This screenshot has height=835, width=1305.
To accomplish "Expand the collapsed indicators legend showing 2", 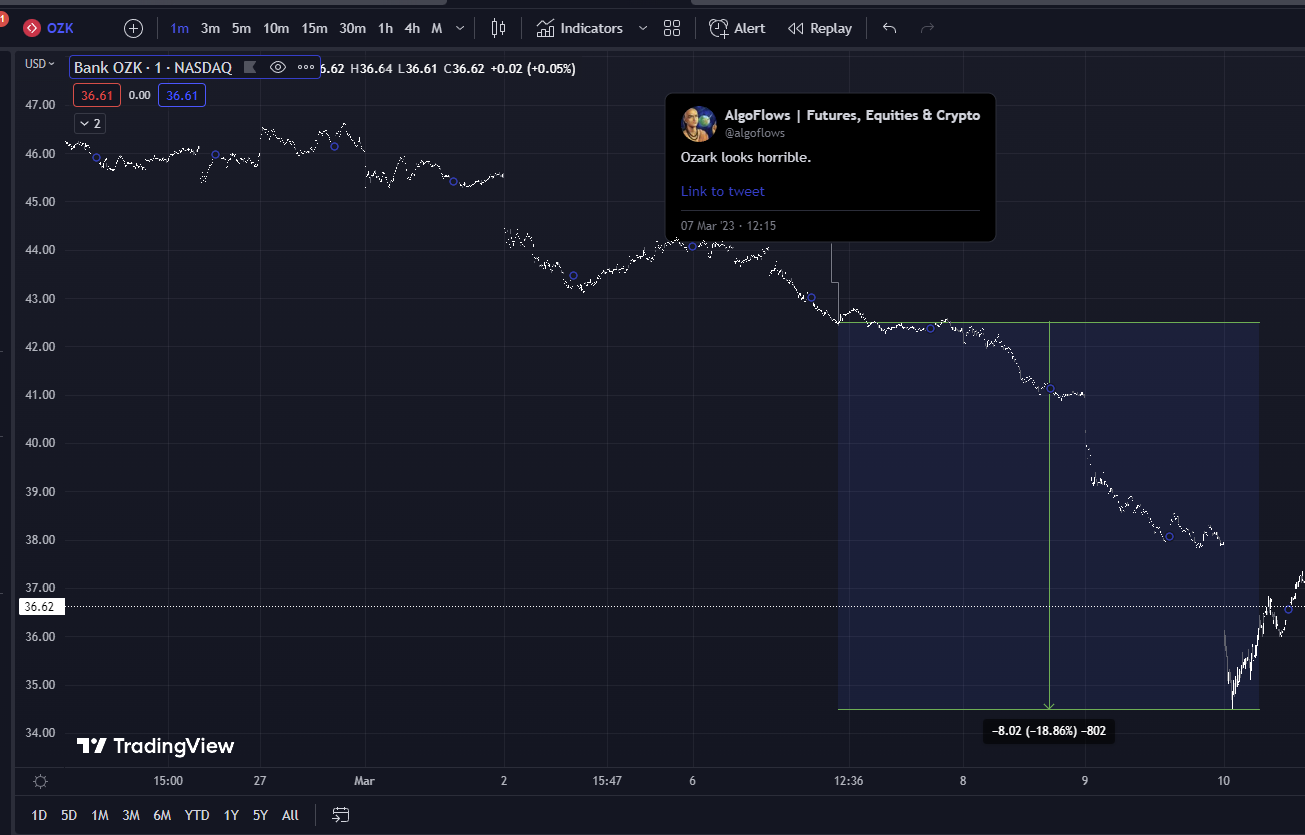I will coord(90,123).
